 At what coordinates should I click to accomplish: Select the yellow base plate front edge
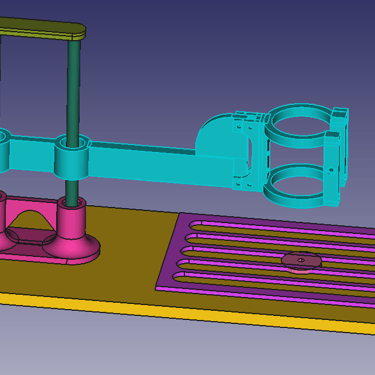click(187, 314)
